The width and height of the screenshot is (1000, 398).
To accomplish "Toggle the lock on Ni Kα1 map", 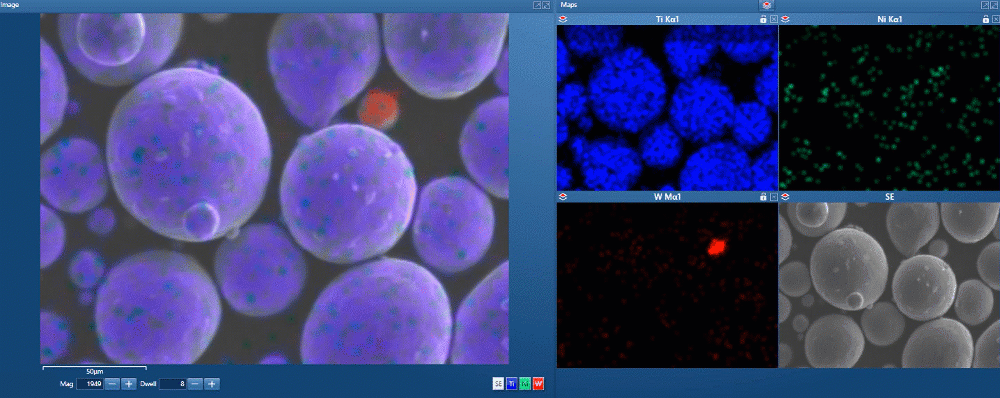I will 985,19.
